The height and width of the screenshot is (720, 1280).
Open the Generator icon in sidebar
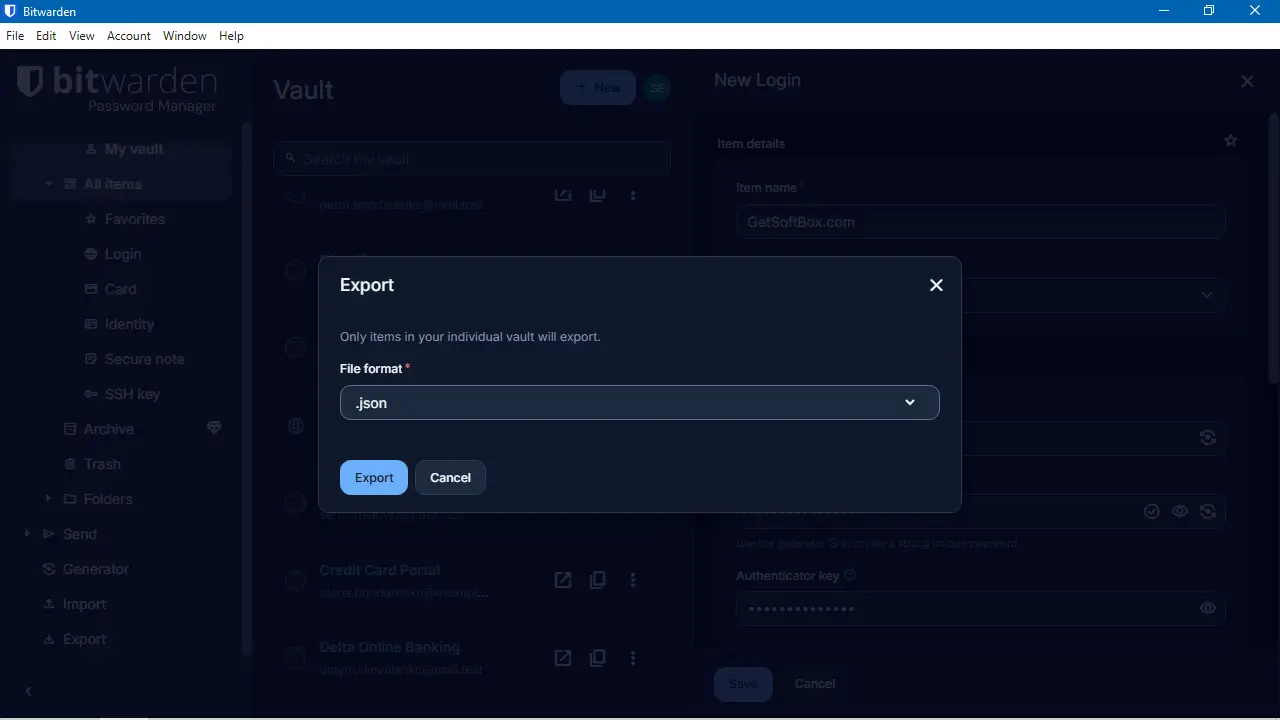click(x=49, y=569)
